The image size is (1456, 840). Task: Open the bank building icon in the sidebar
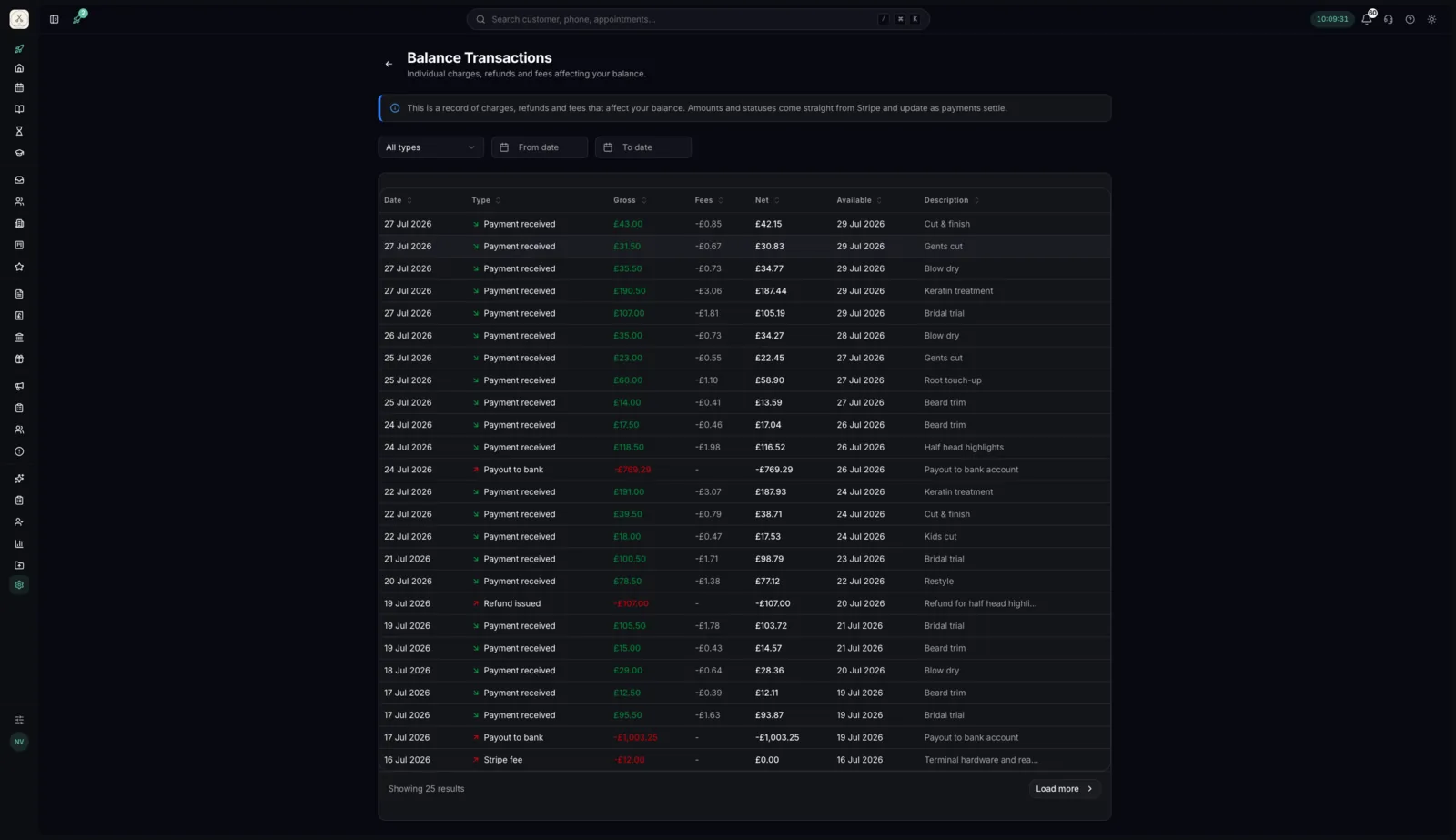(x=19, y=338)
